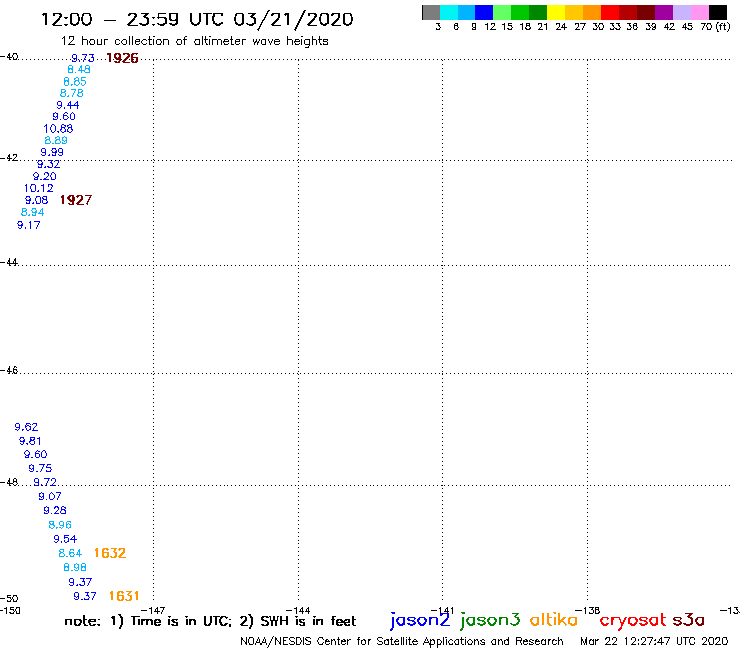Click the wave height value "9.73"
Viewport: 740px width, 650px height.
tap(83, 58)
